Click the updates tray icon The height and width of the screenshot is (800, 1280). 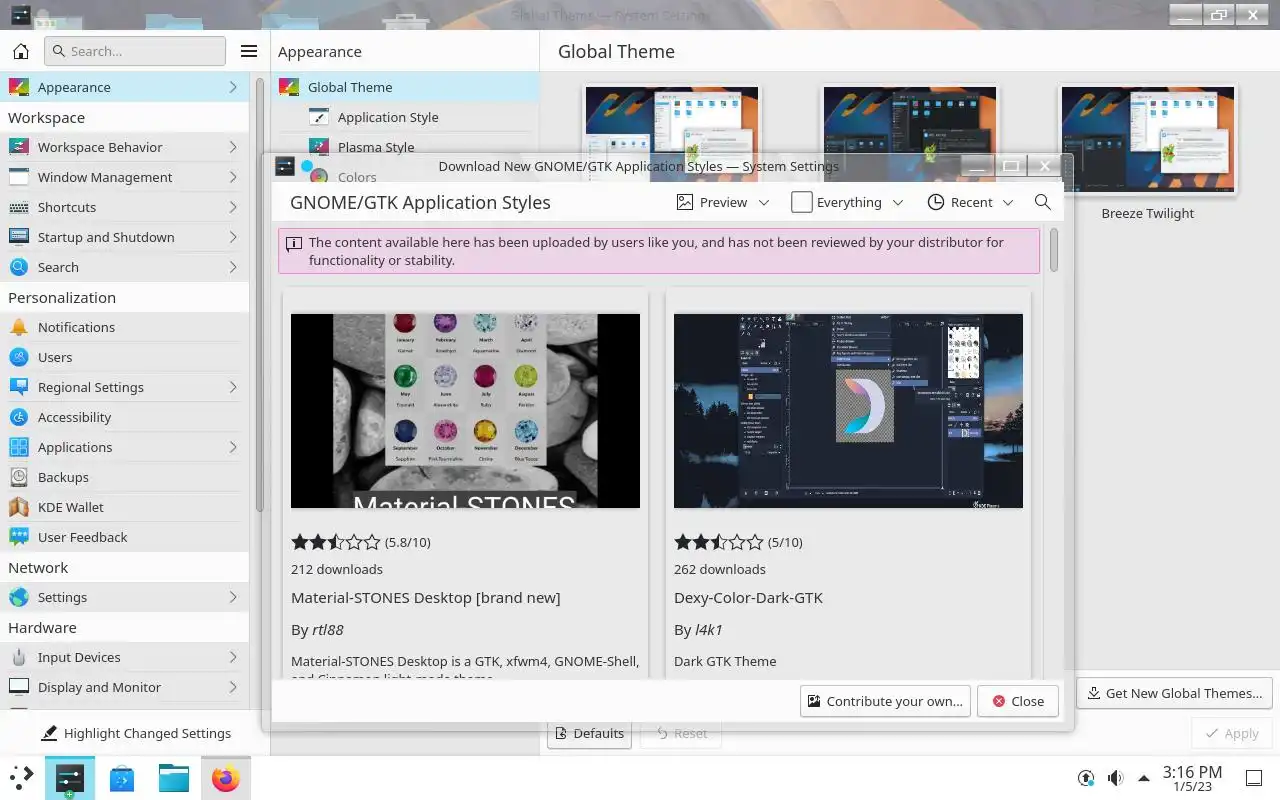pos(1086,777)
